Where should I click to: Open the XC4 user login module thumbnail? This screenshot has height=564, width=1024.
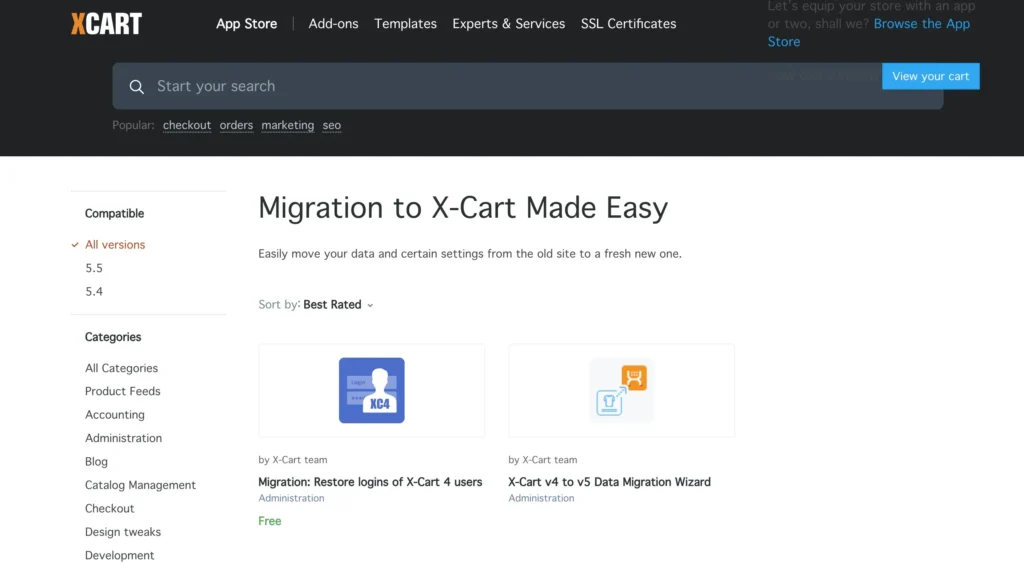click(x=372, y=390)
